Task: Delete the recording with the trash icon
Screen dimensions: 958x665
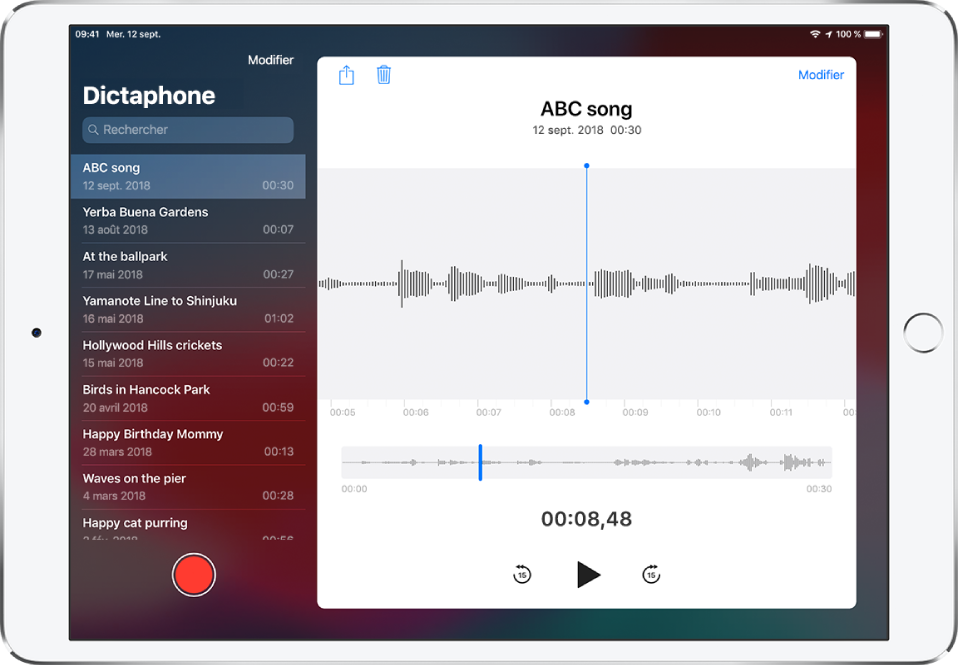Action: point(383,75)
